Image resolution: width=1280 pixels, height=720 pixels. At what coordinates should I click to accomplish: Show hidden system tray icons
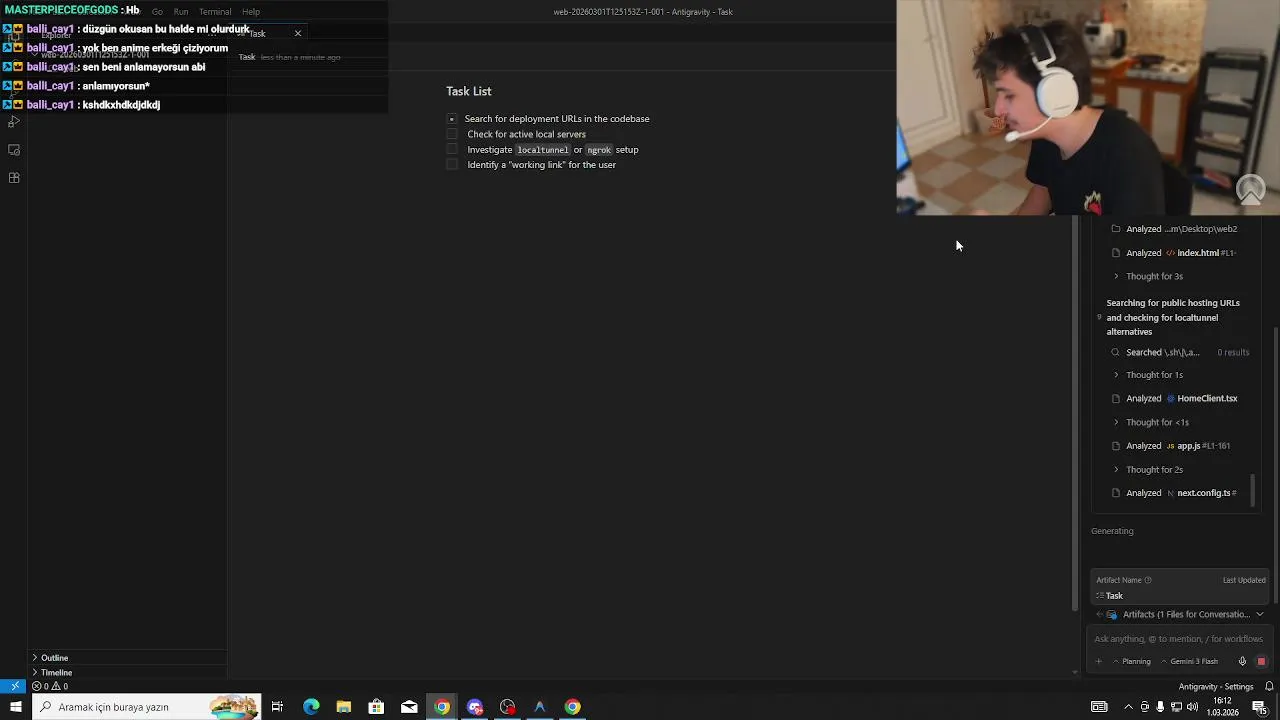coord(1128,707)
